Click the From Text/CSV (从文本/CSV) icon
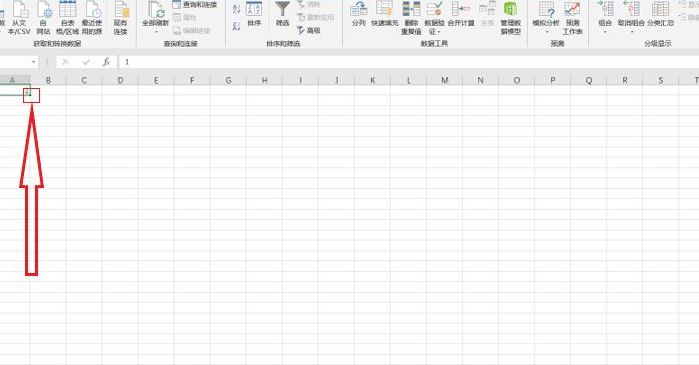 click(19, 10)
